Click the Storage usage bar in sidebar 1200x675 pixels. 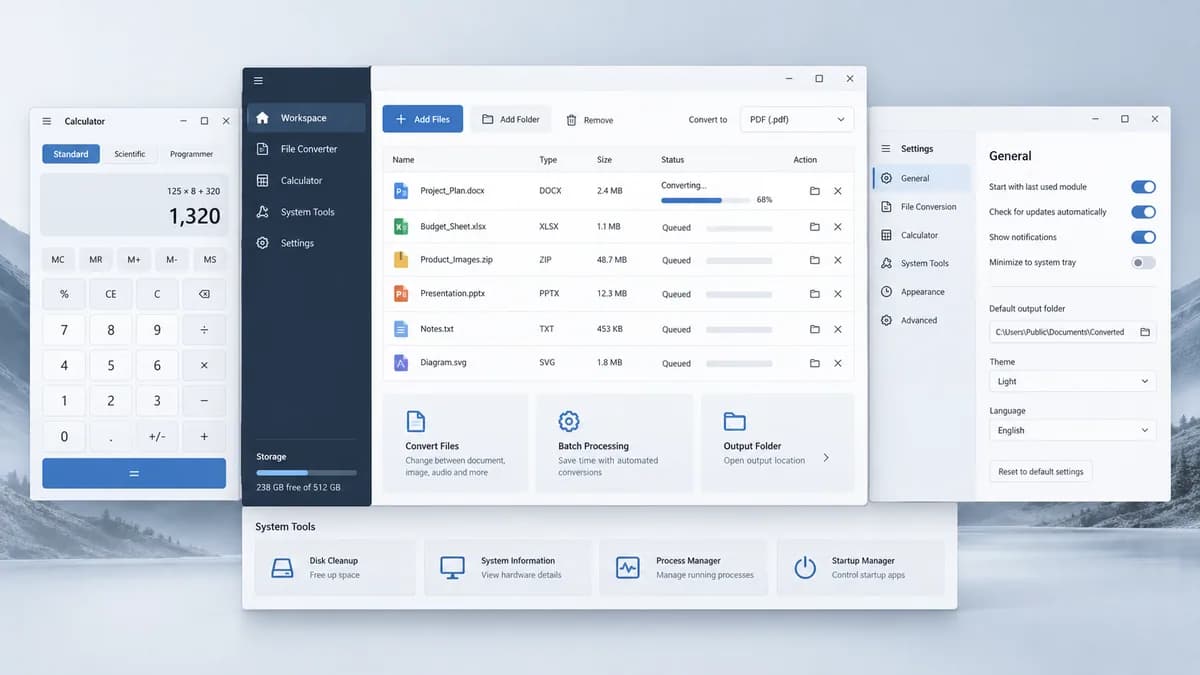point(306,472)
